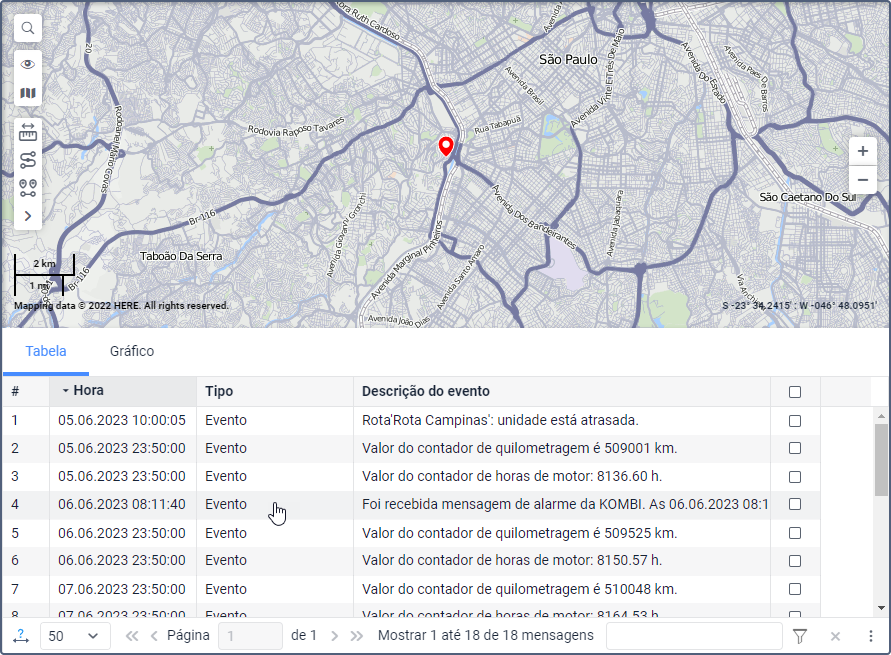Go to the first page
The image size is (891, 655).
tap(132, 636)
